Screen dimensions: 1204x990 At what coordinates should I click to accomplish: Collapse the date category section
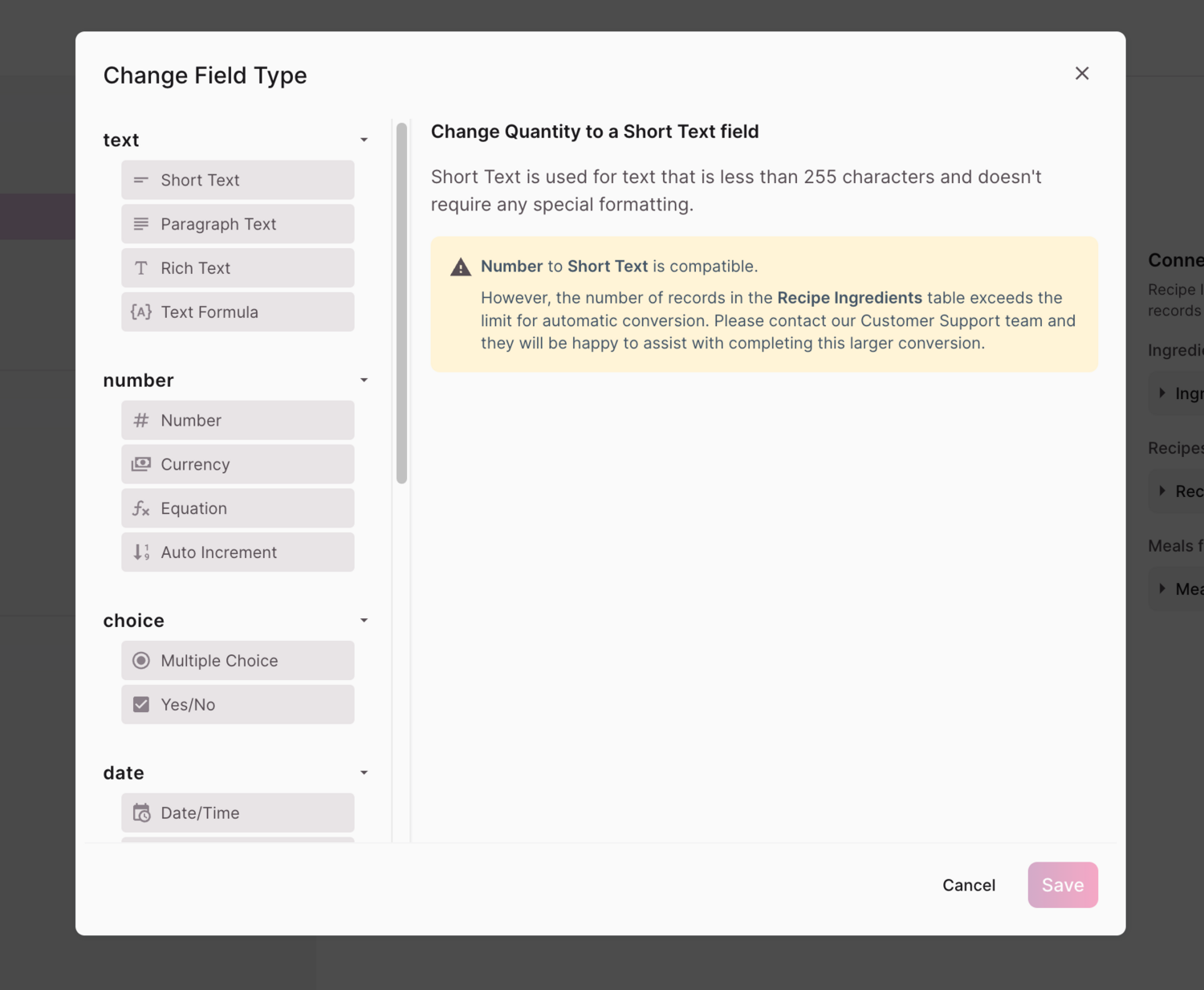click(364, 772)
